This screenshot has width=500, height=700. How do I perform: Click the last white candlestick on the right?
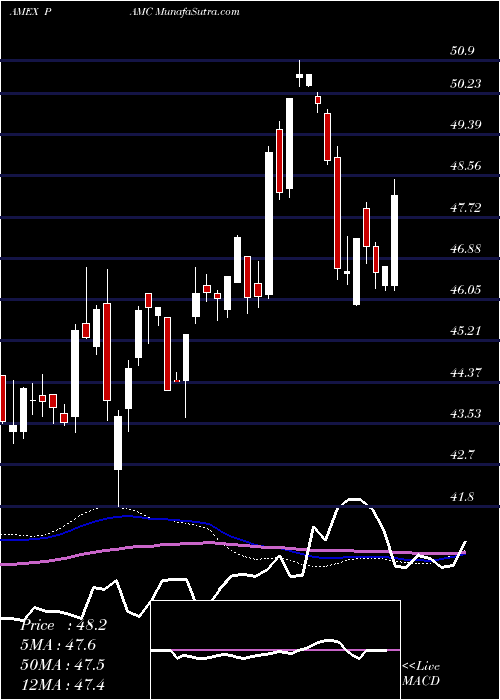click(394, 240)
